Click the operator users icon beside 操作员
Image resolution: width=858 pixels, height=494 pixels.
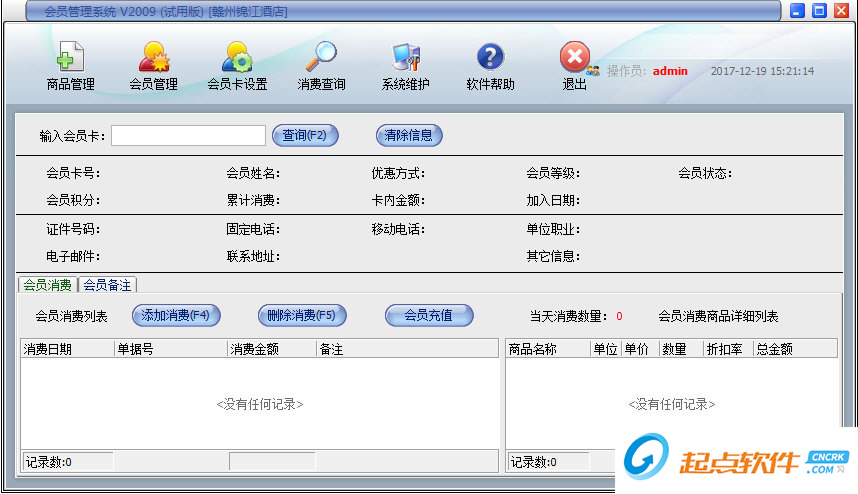point(593,71)
